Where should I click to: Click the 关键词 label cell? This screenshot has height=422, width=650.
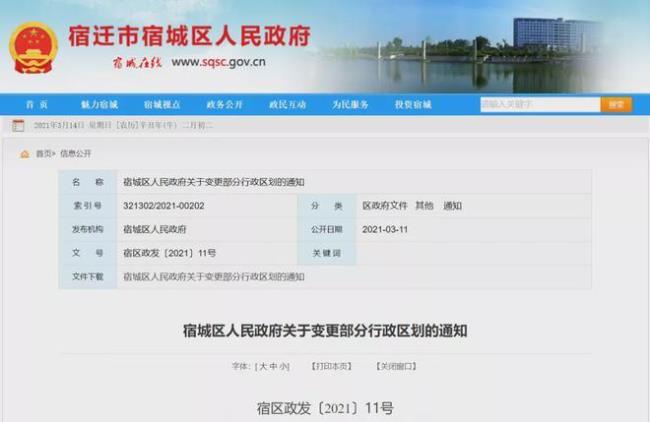(x=327, y=253)
